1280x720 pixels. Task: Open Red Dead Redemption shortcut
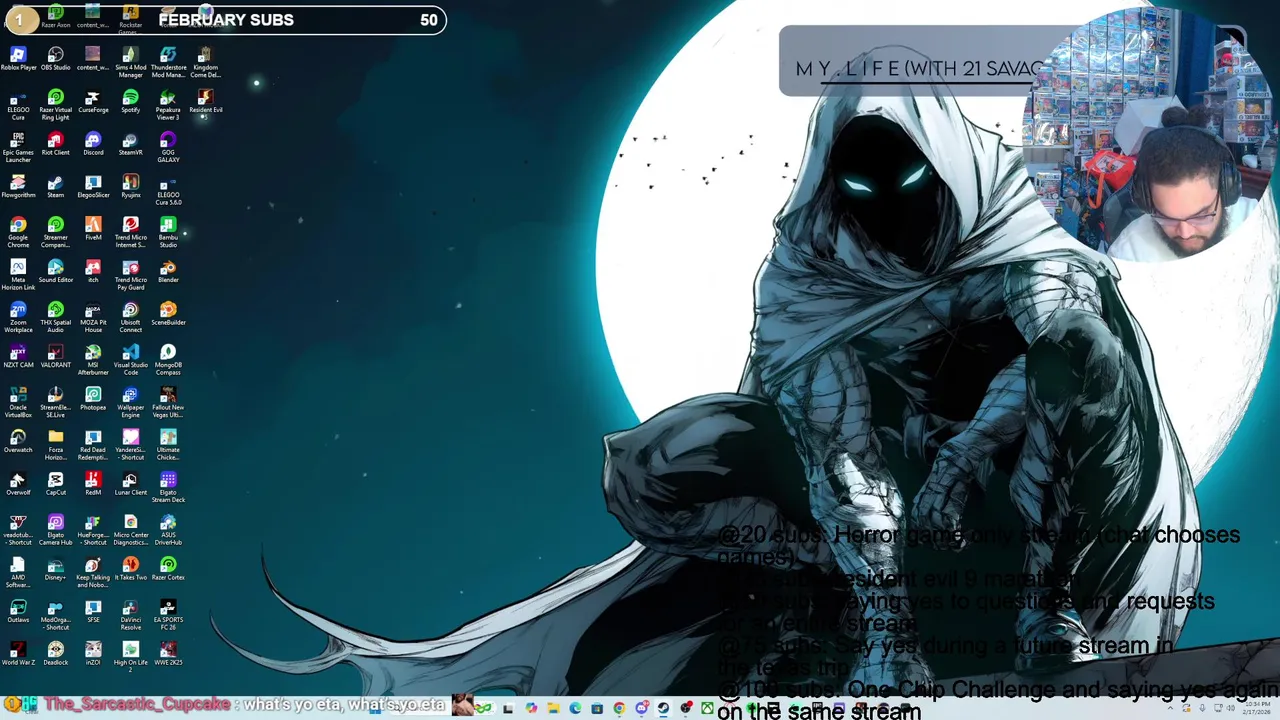pyautogui.click(x=93, y=445)
